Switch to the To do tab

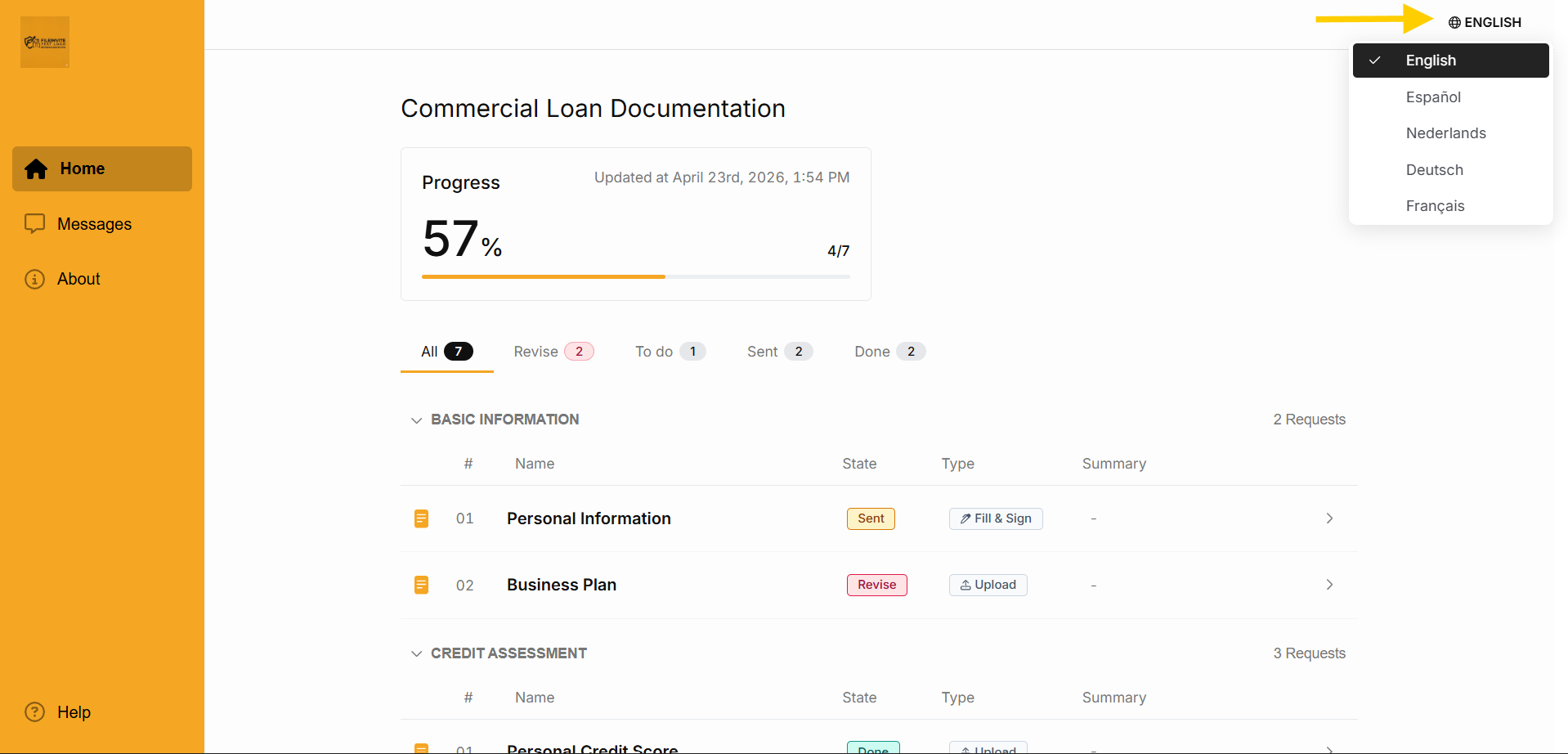point(670,352)
